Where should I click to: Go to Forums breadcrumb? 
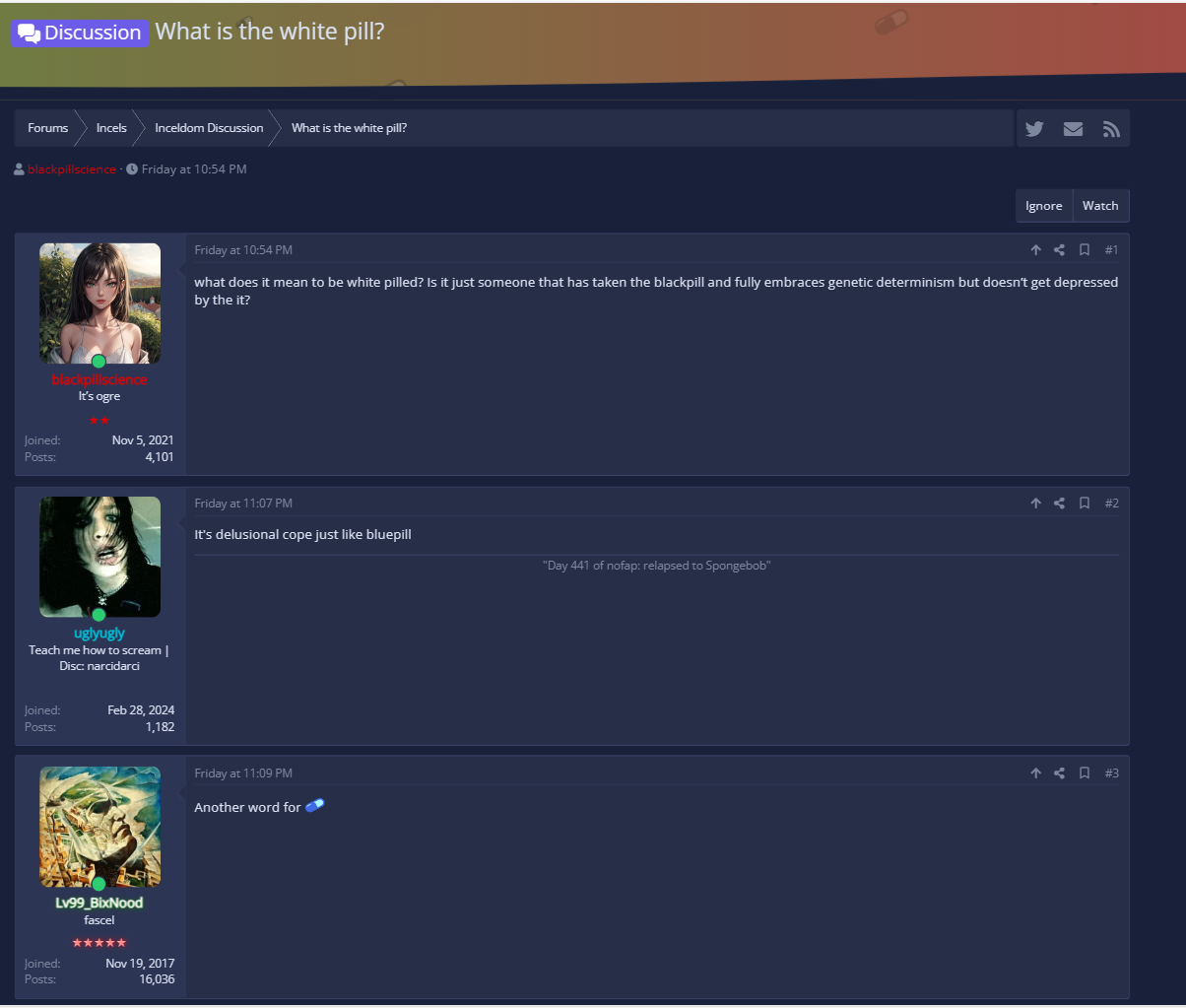(x=47, y=128)
